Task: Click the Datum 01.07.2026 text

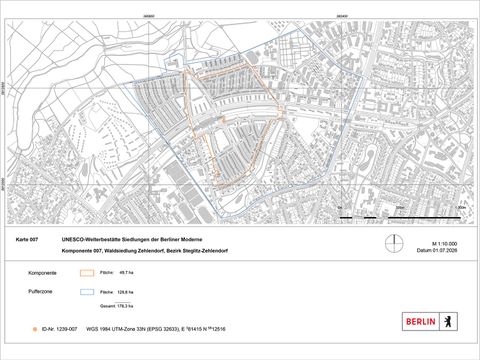Action: coord(437,250)
